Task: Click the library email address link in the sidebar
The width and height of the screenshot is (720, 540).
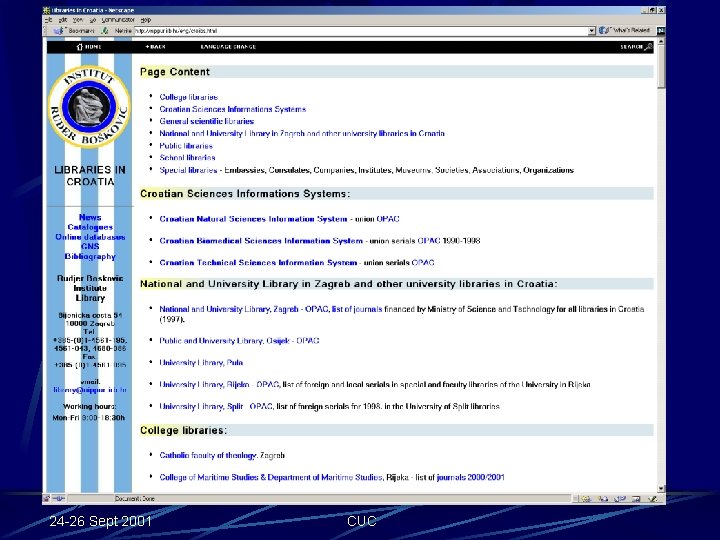Action: [90, 390]
